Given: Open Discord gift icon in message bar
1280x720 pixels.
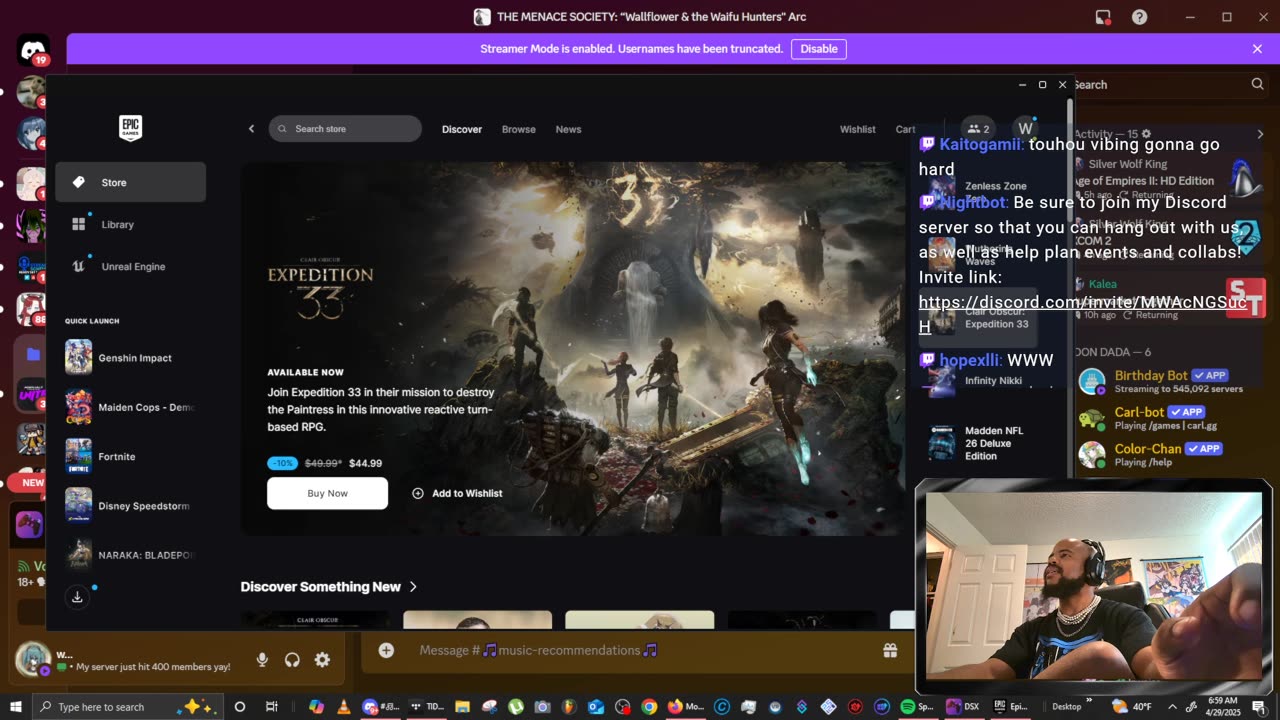Looking at the screenshot, I should pos(890,650).
